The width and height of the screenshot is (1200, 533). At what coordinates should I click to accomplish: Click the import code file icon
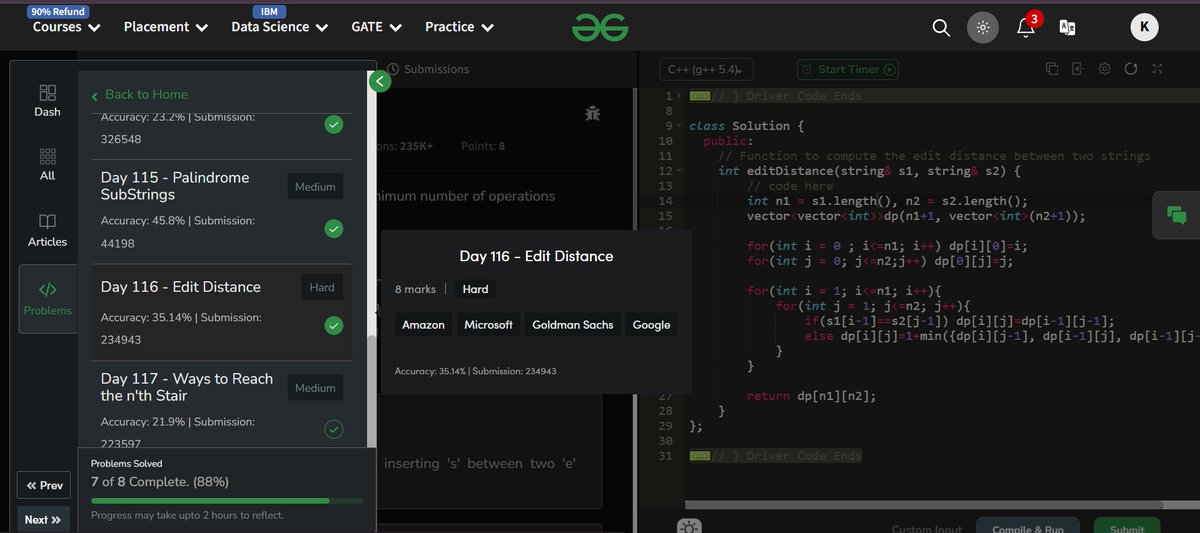(x=1077, y=69)
